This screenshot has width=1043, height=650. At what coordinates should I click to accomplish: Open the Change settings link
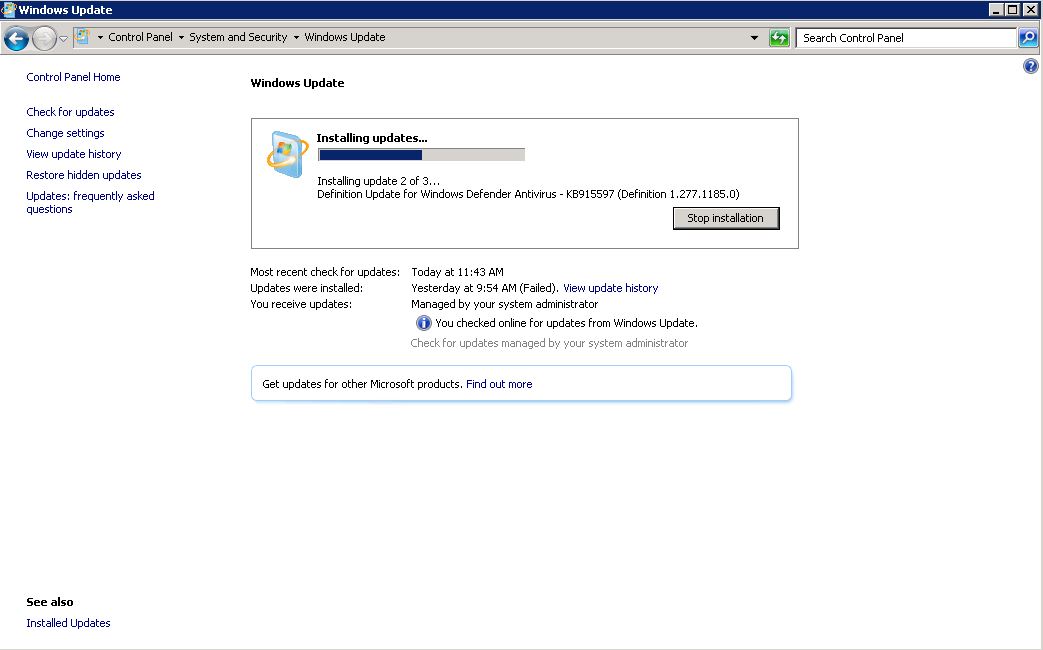65,132
